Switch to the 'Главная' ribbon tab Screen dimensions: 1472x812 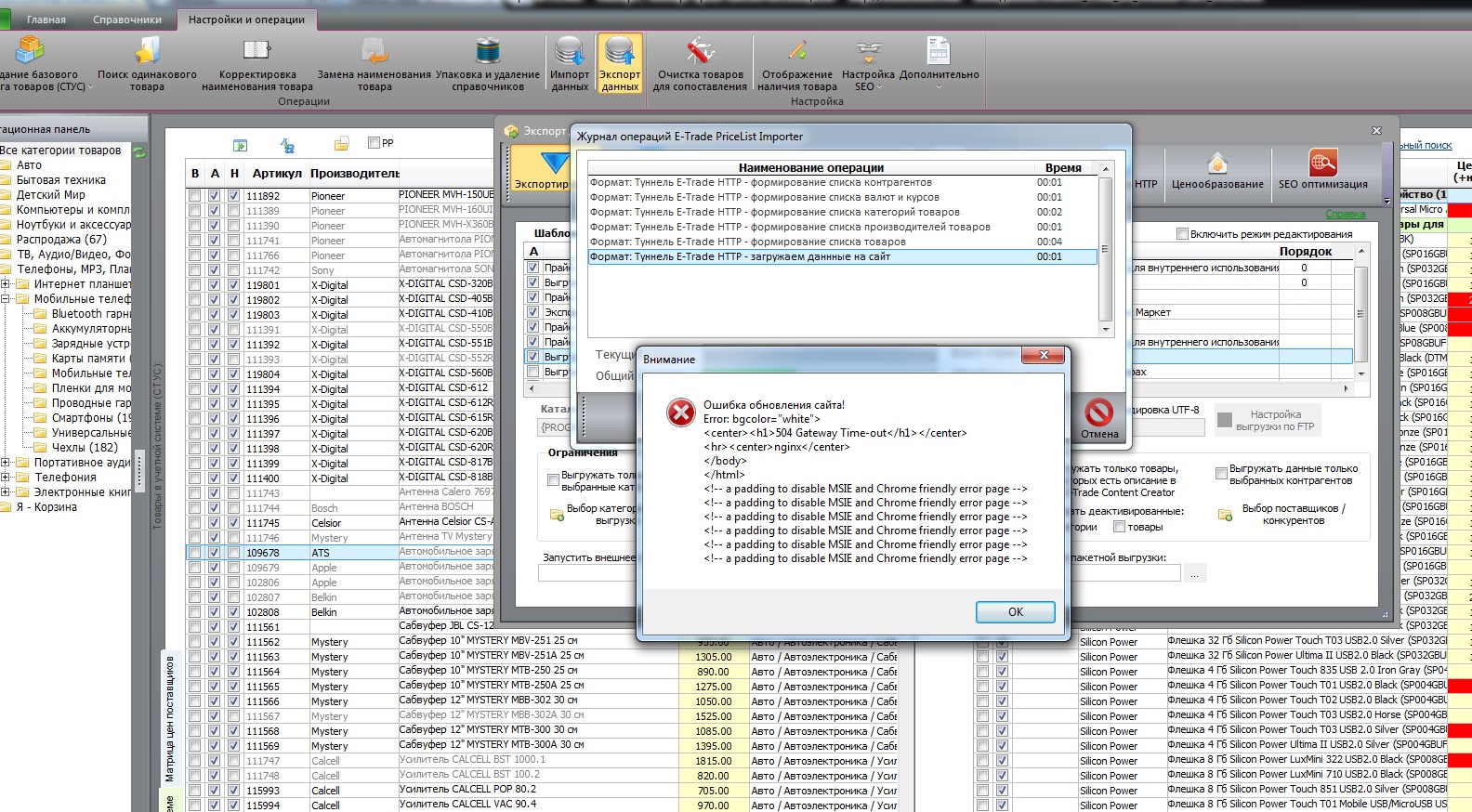46,20
